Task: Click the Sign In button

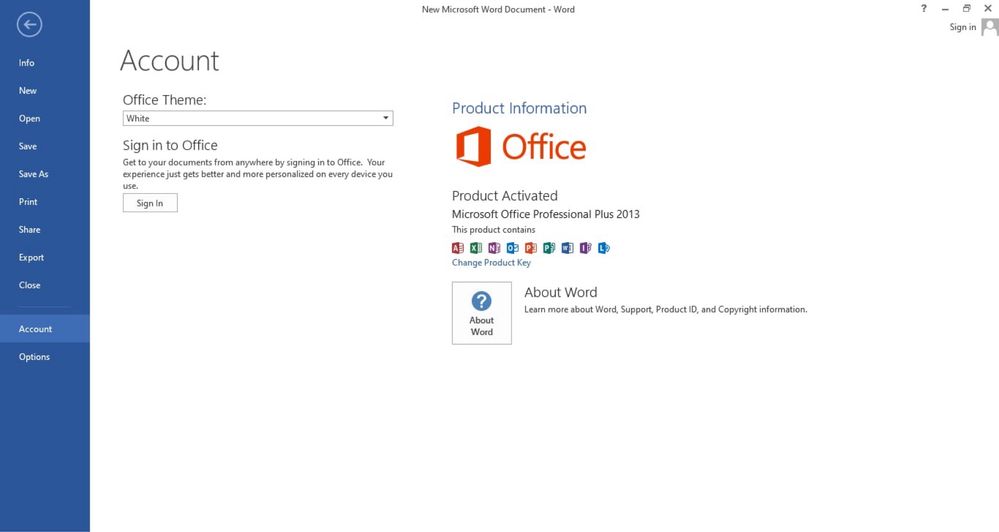Action: coord(150,203)
